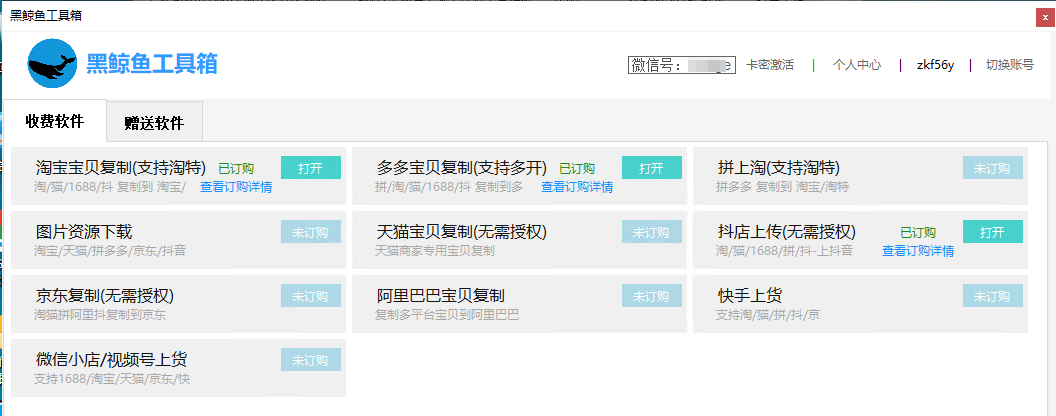This screenshot has width=1056, height=416.
Task: View 查看订购详情 for 多多宝贝复制
Action: [x=577, y=187]
